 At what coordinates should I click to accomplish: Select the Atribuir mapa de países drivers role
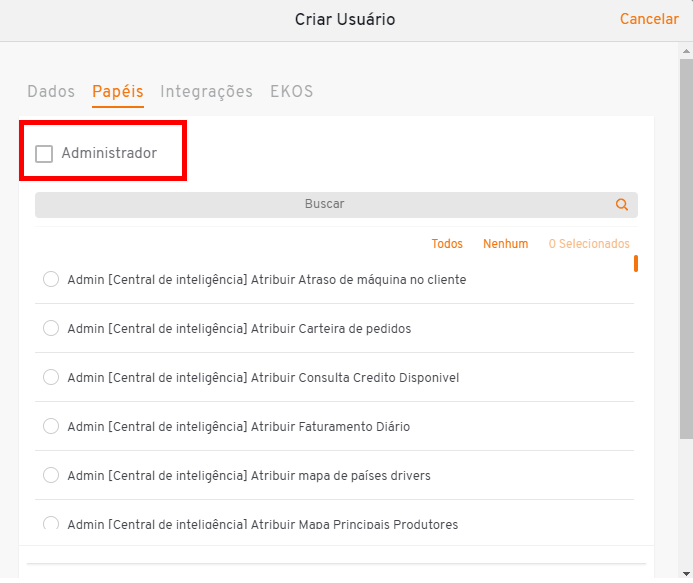[x=51, y=476]
